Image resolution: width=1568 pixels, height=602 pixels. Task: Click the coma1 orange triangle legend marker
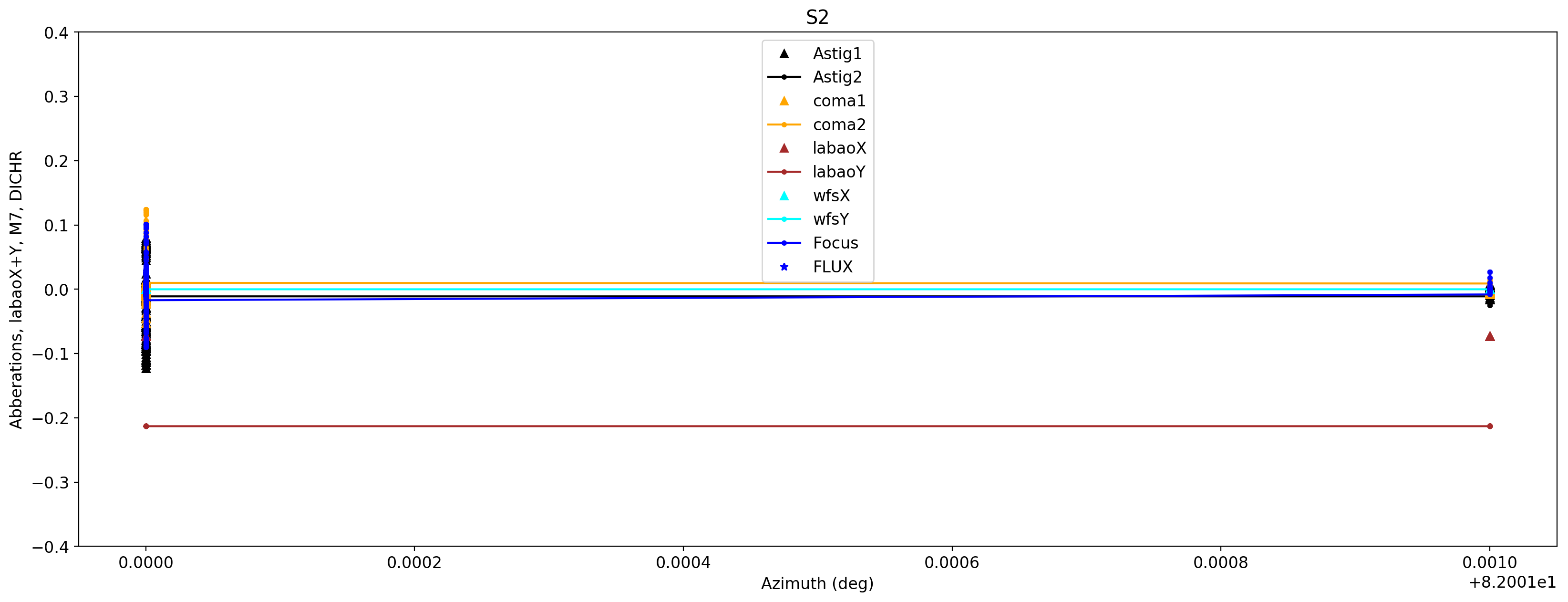pyautogui.click(x=784, y=101)
